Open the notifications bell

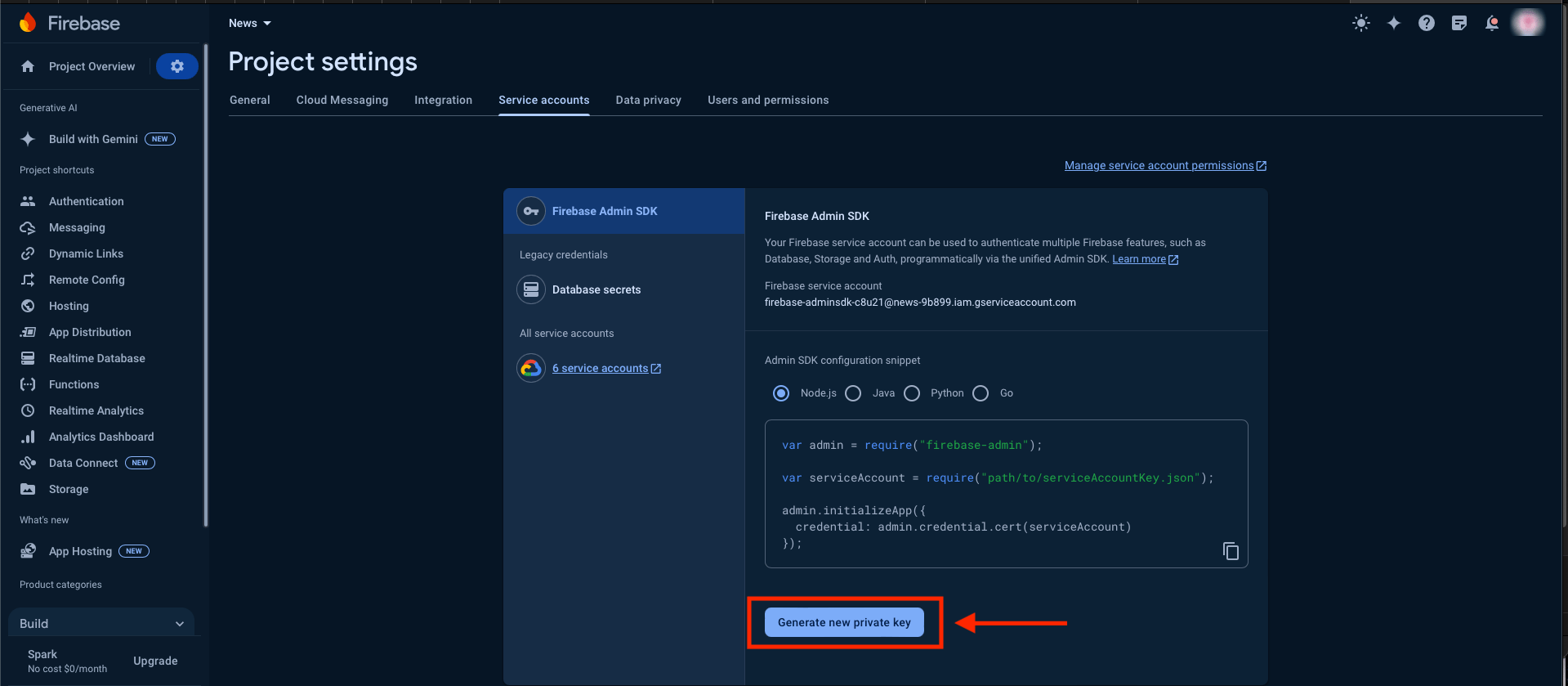point(1491,24)
